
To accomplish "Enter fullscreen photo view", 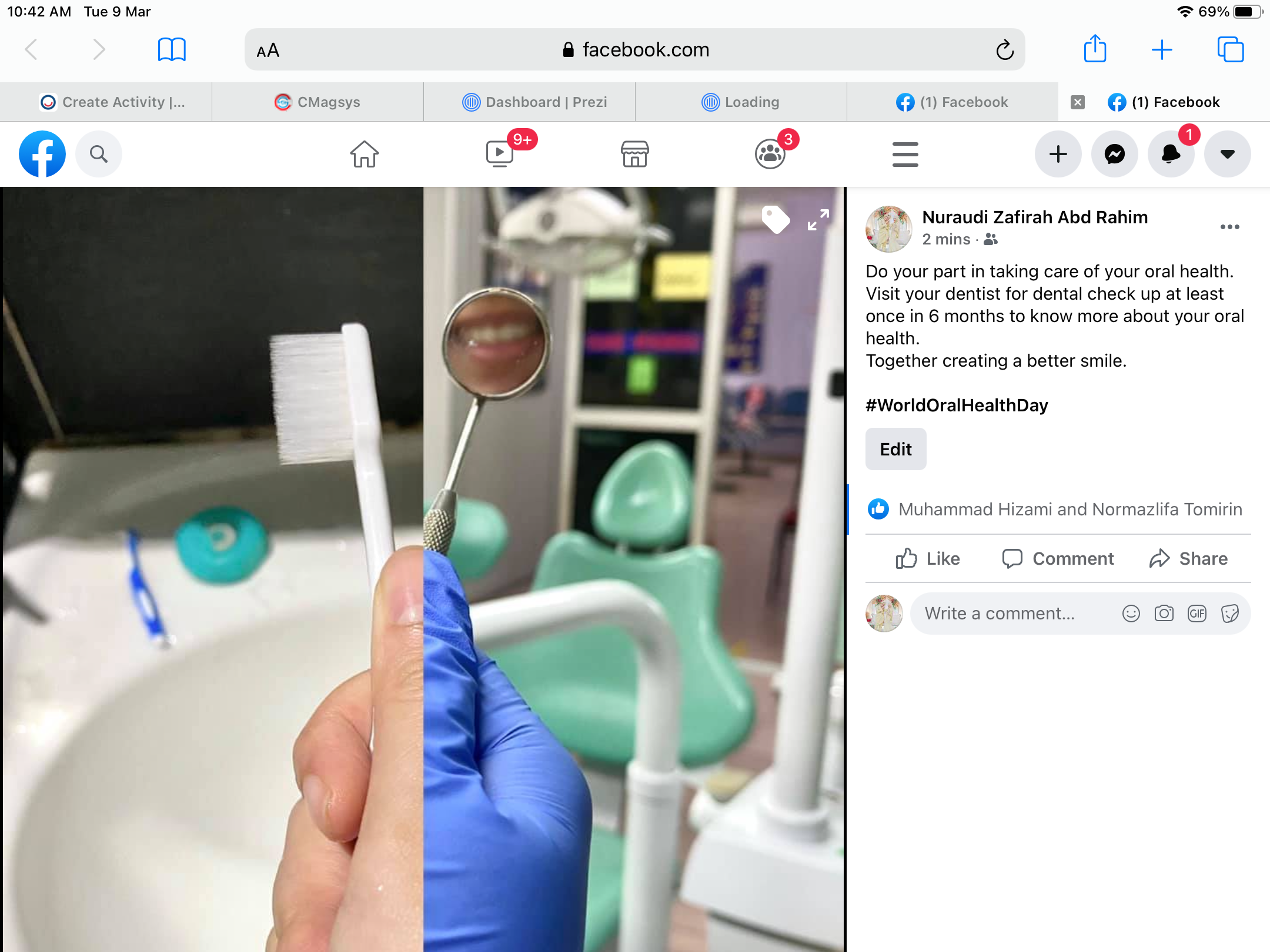I will point(818,220).
